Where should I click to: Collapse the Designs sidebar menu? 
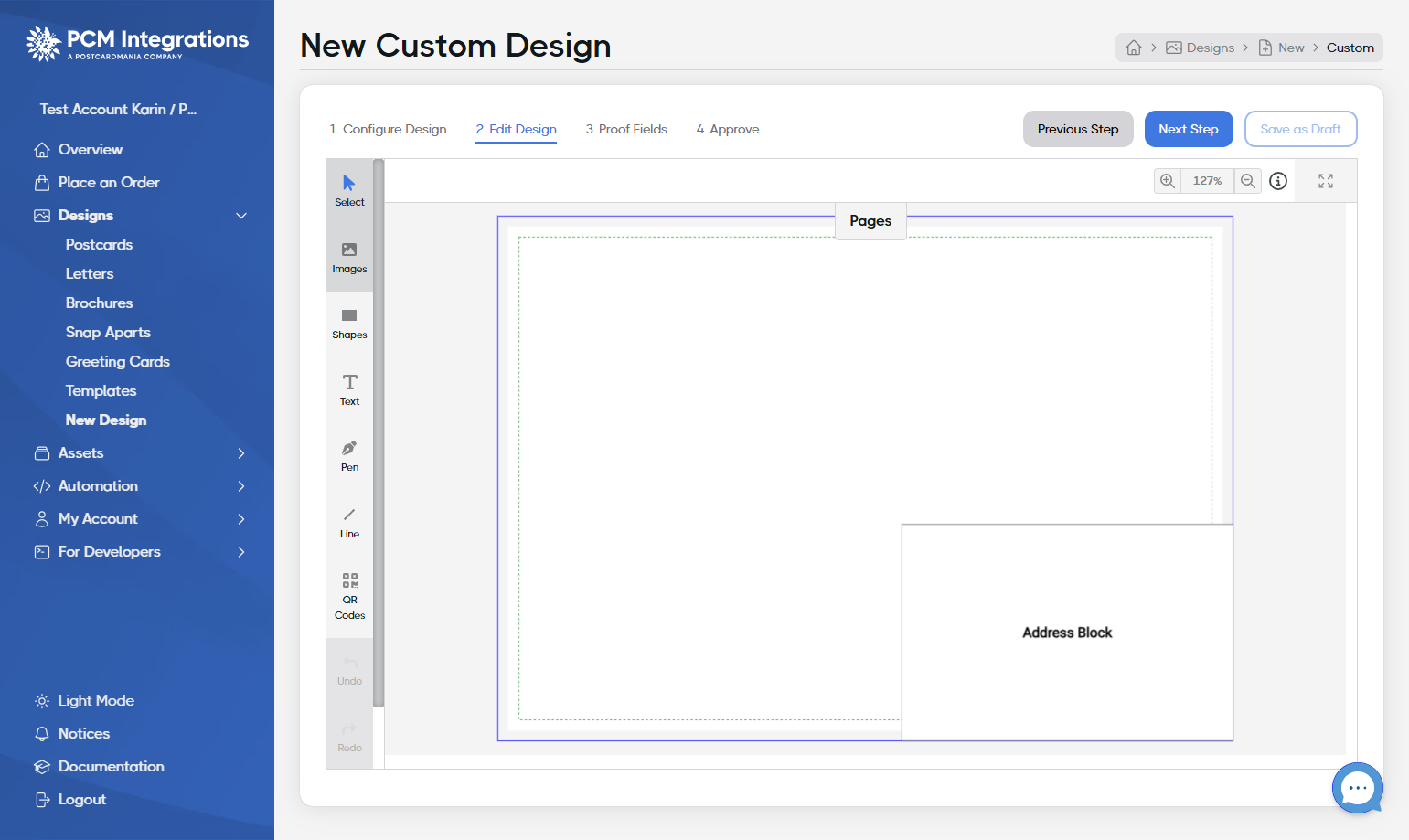pyautogui.click(x=241, y=216)
